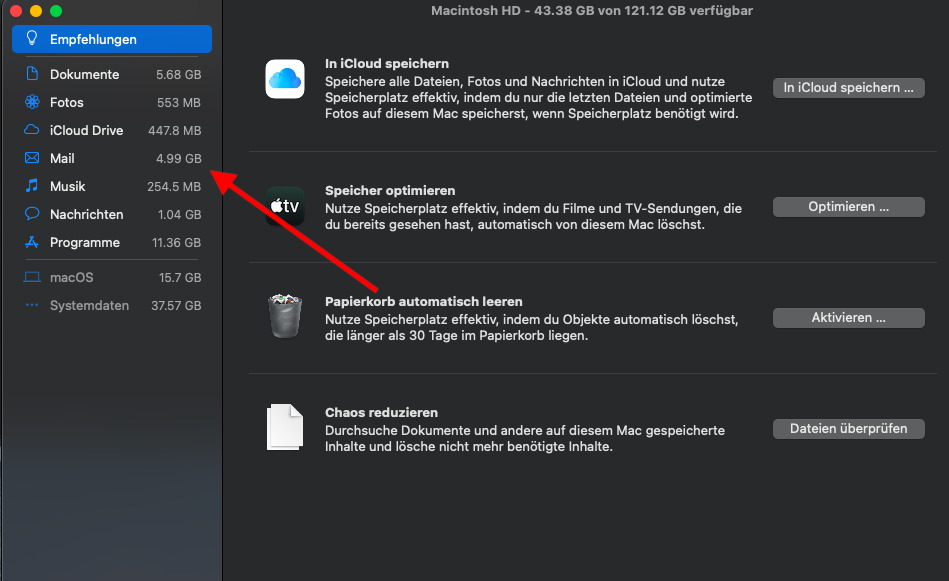Click the 'Speicher optimieren' heading
Viewport: 949px width, 581px height.
[x=390, y=191]
